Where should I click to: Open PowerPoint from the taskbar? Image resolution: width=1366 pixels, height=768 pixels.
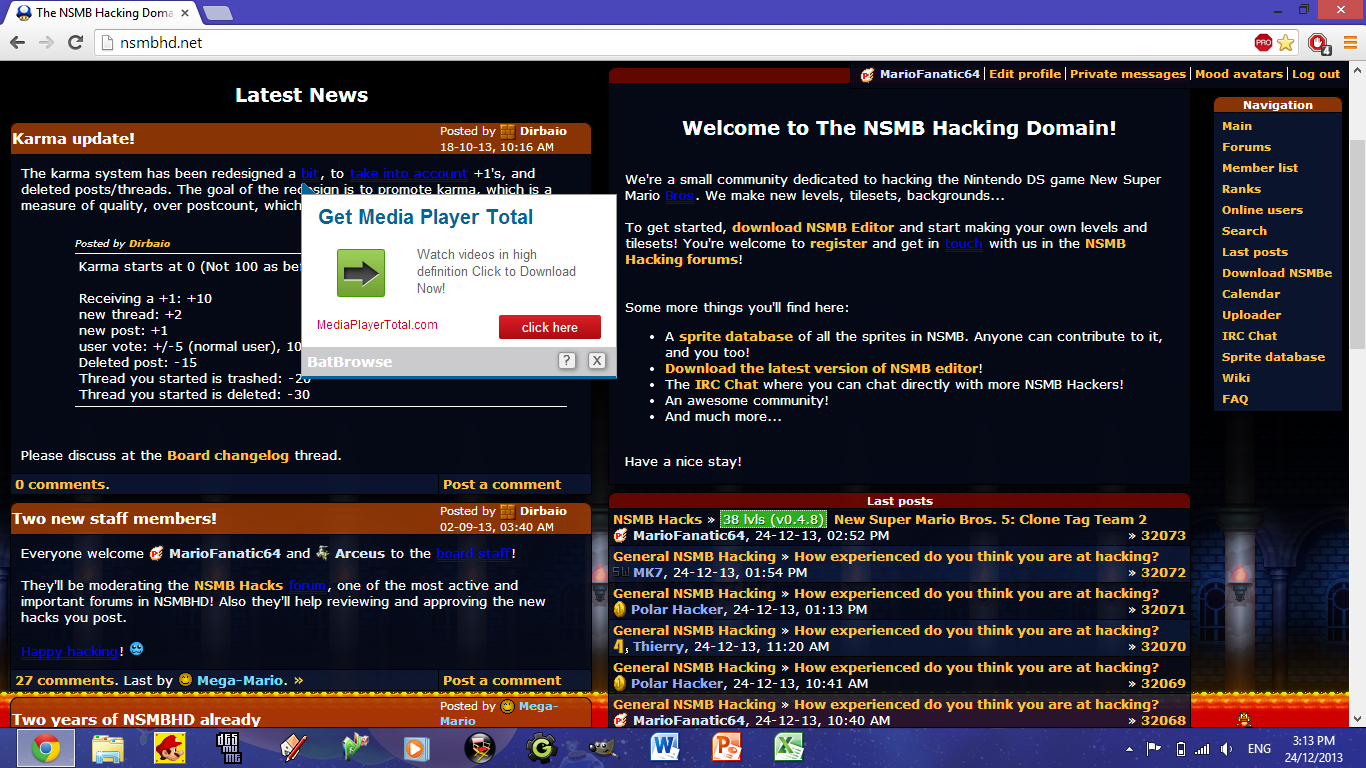[x=727, y=748]
